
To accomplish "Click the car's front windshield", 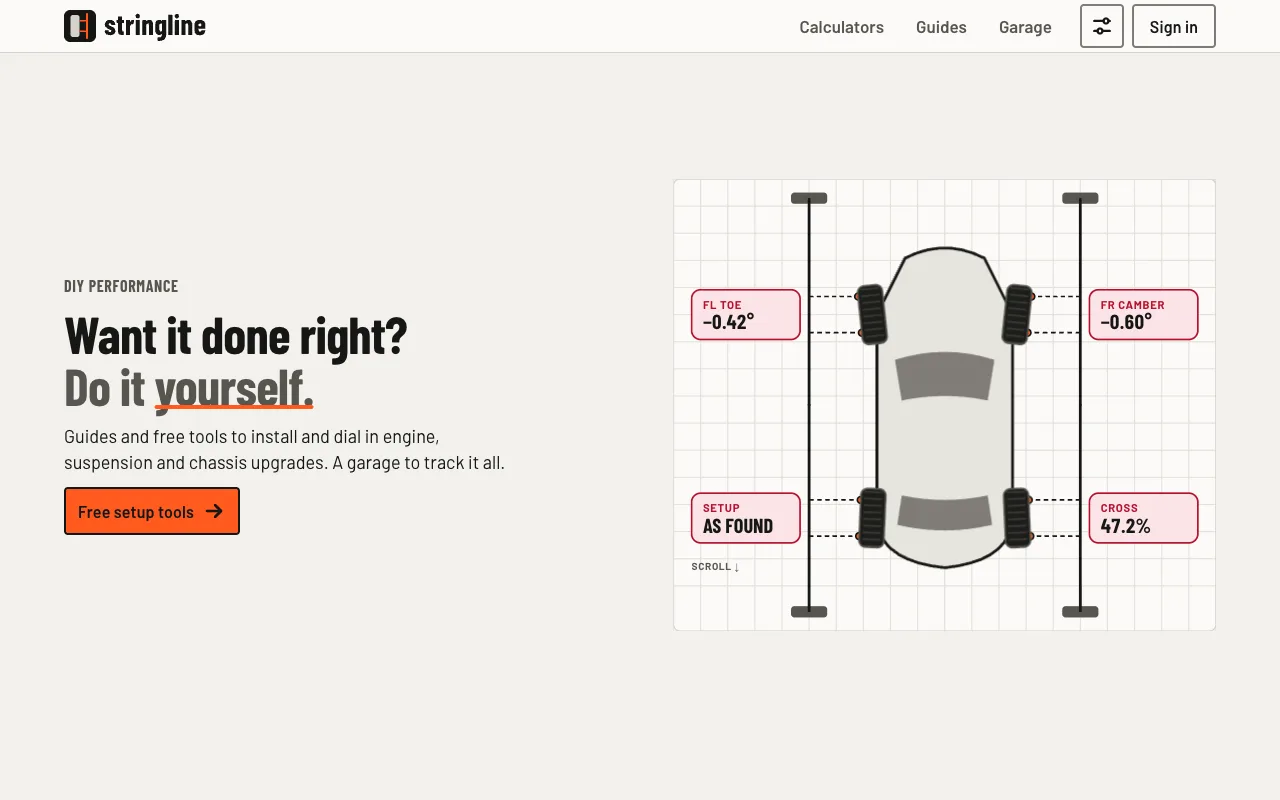I will (x=945, y=377).
